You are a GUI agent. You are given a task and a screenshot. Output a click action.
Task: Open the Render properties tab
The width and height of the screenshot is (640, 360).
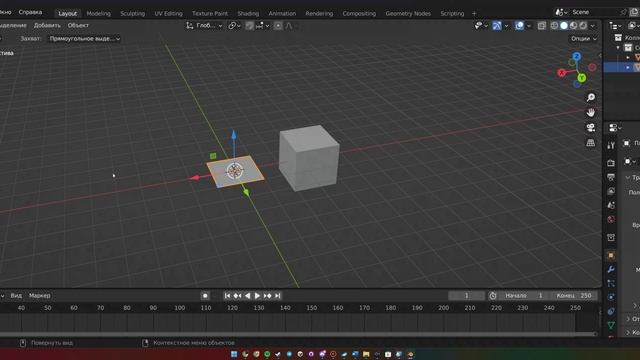[x=611, y=163]
